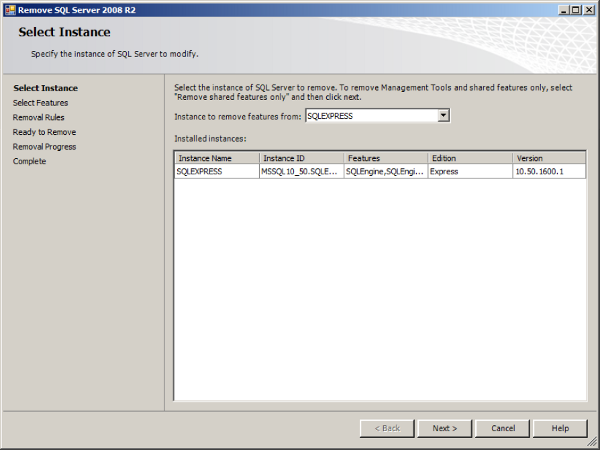Select the Removal Rules step
This screenshot has width=600, height=450.
[x=38, y=117]
